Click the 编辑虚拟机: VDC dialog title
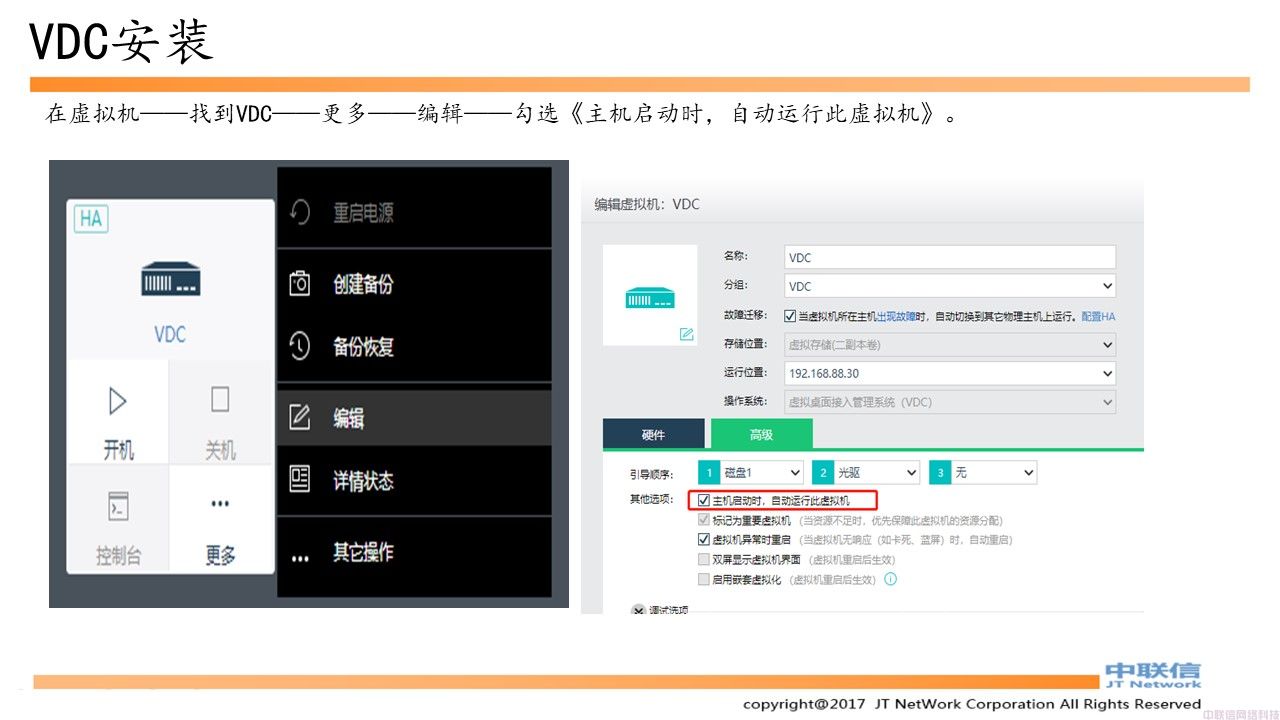This screenshot has width=1280, height=720. (647, 204)
